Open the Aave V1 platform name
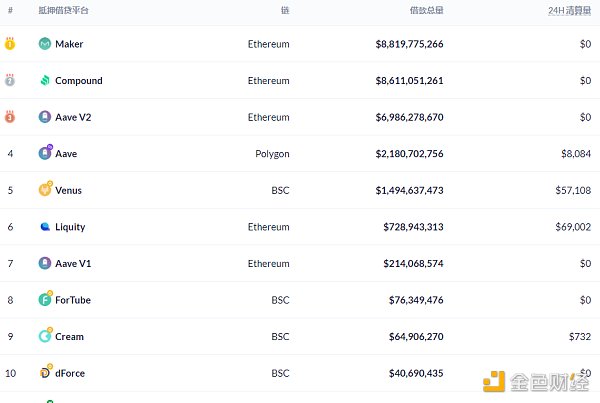 click(72, 263)
